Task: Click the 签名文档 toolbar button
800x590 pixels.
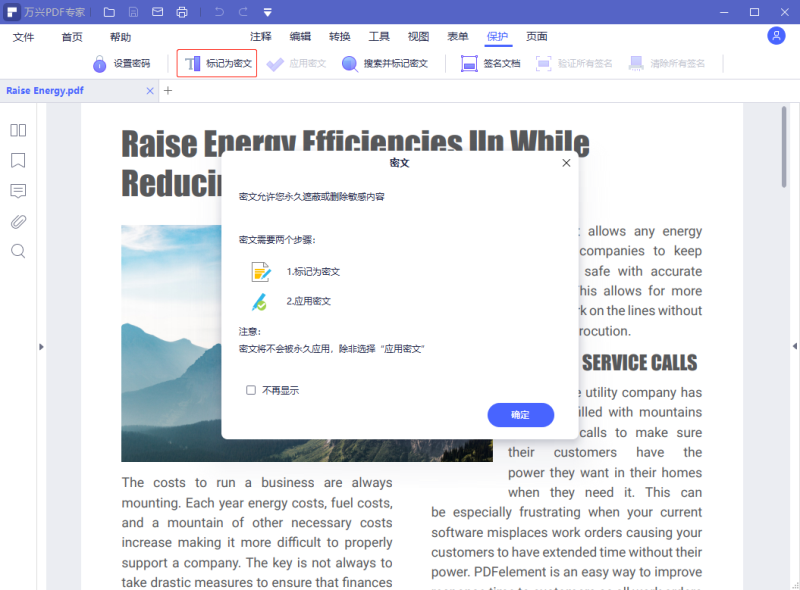Action: [x=490, y=64]
